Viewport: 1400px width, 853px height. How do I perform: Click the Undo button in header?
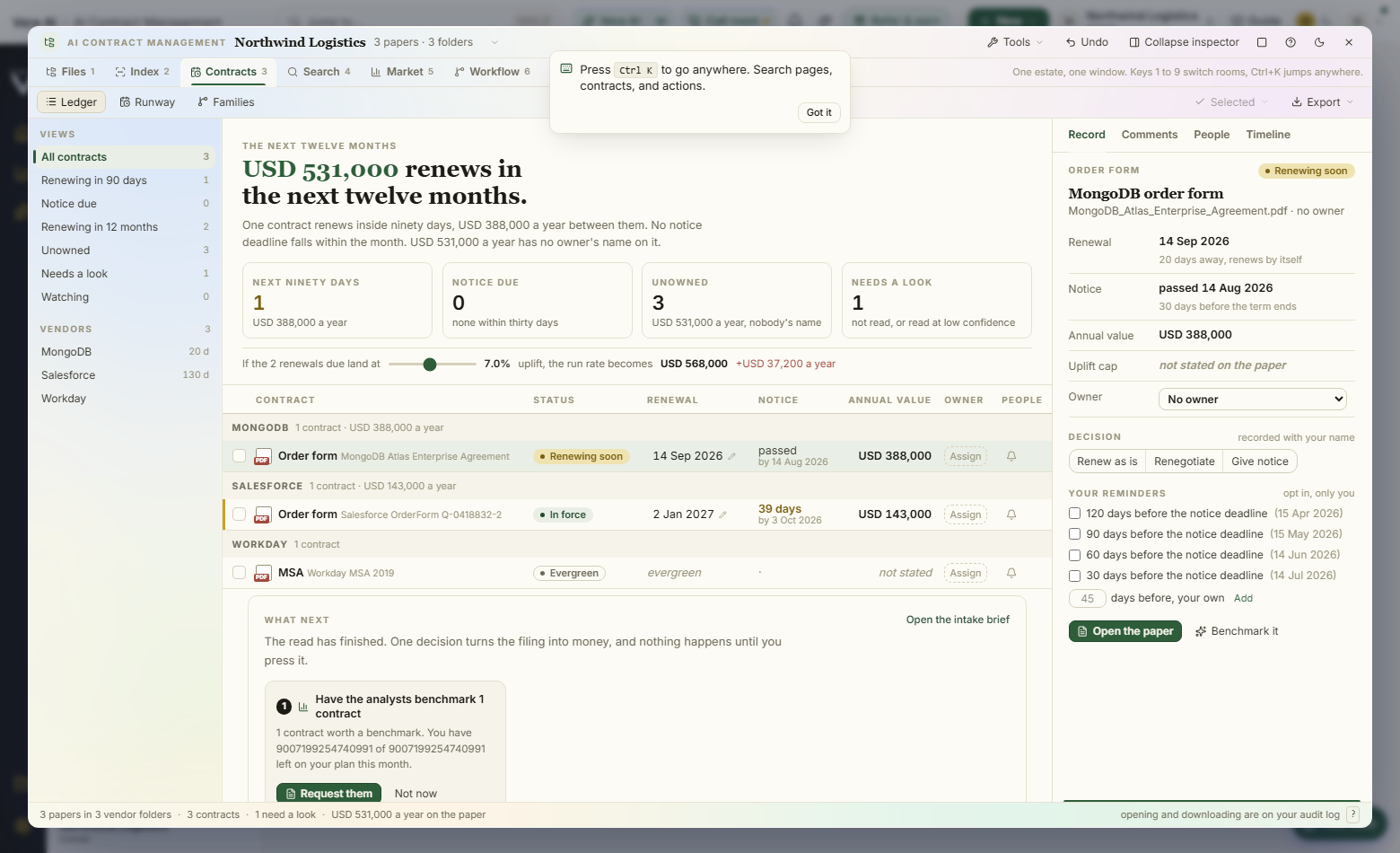point(1087,42)
